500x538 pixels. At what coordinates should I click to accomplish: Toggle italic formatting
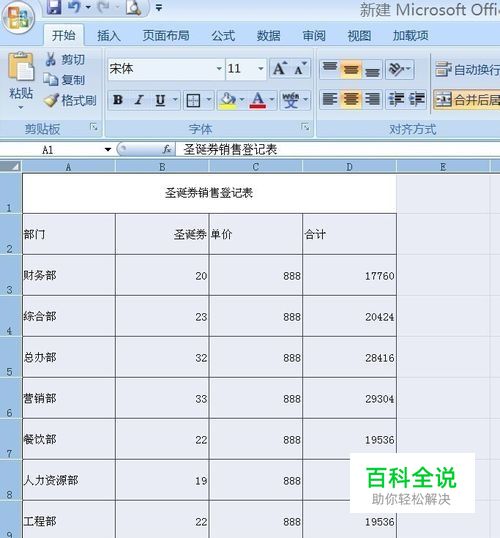(x=139, y=100)
